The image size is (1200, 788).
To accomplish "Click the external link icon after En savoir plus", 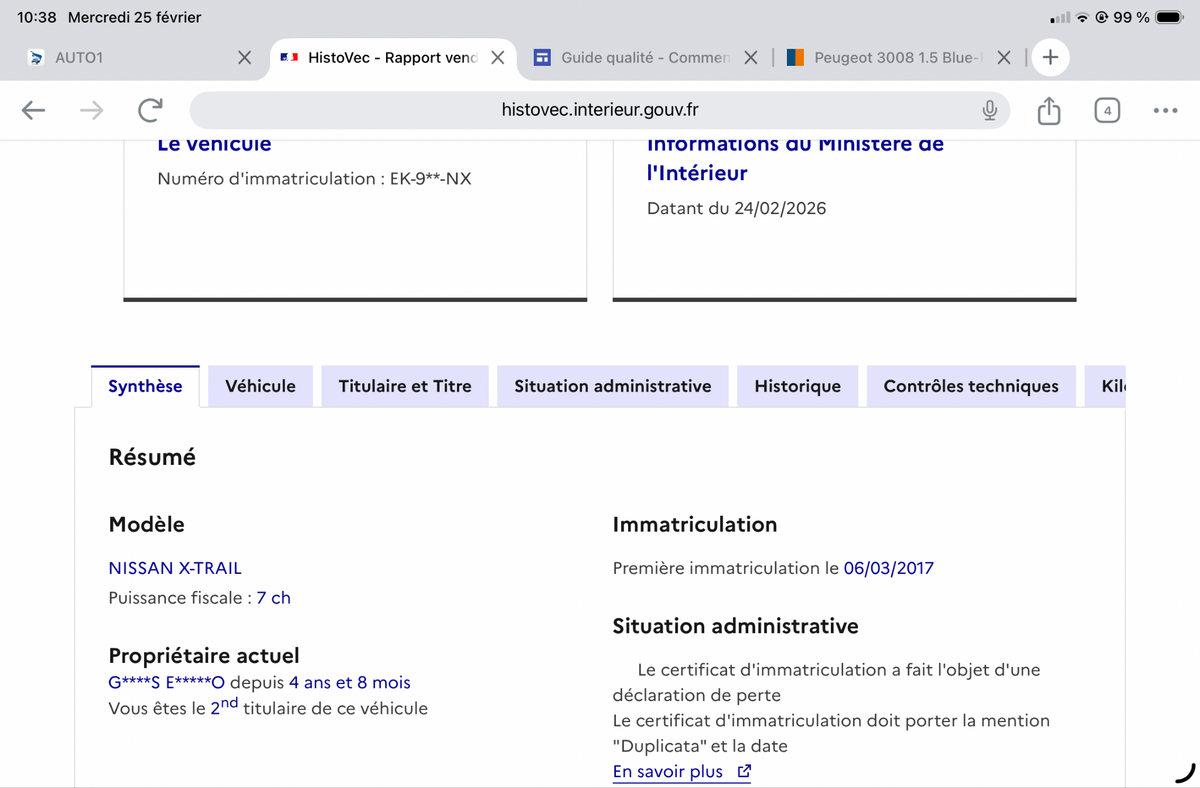I will click(743, 771).
